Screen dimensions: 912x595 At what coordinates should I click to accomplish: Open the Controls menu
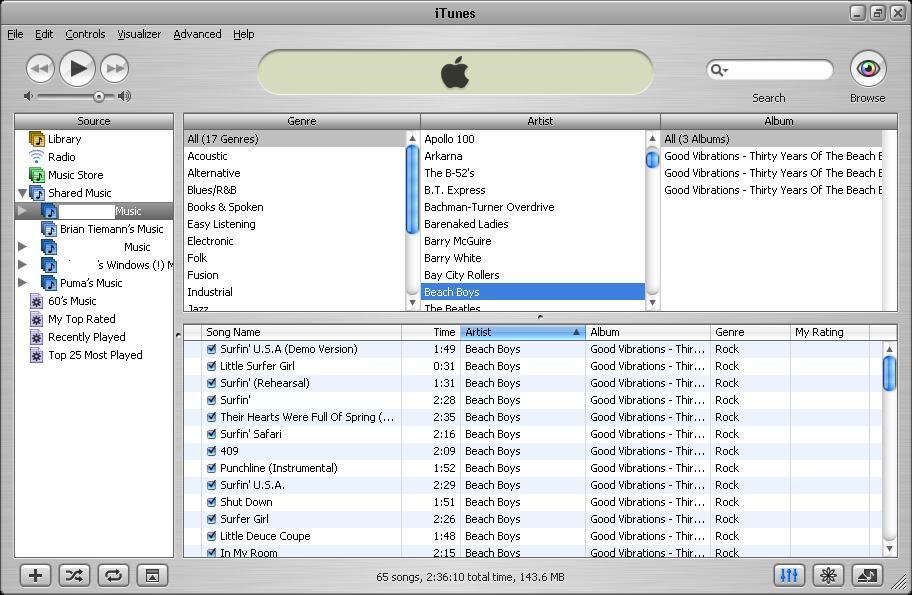[x=85, y=34]
